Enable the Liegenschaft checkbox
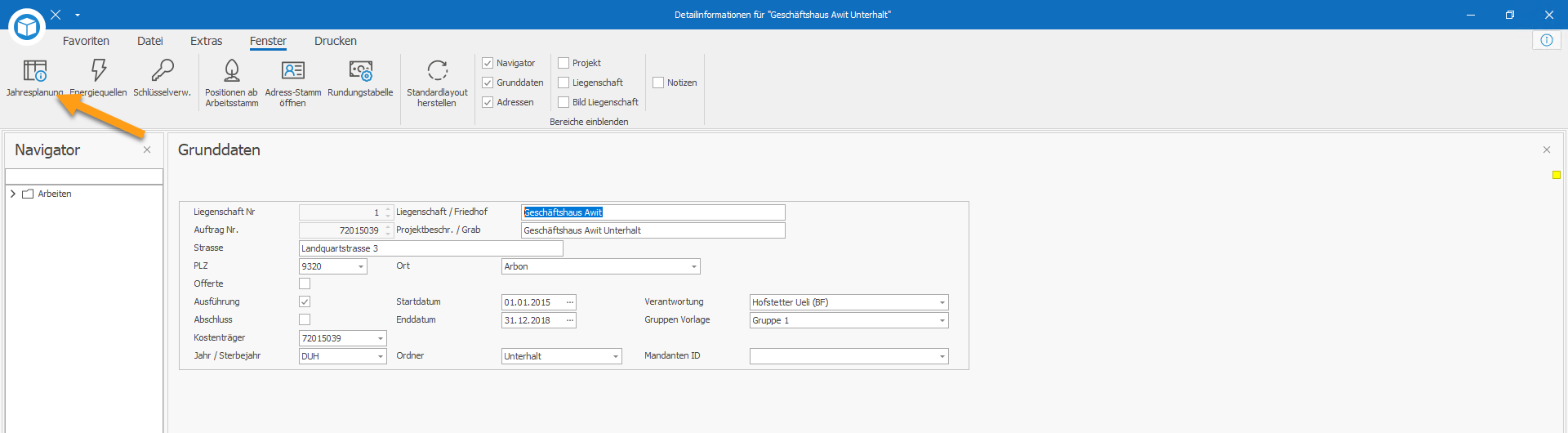1568x433 pixels. coord(563,83)
